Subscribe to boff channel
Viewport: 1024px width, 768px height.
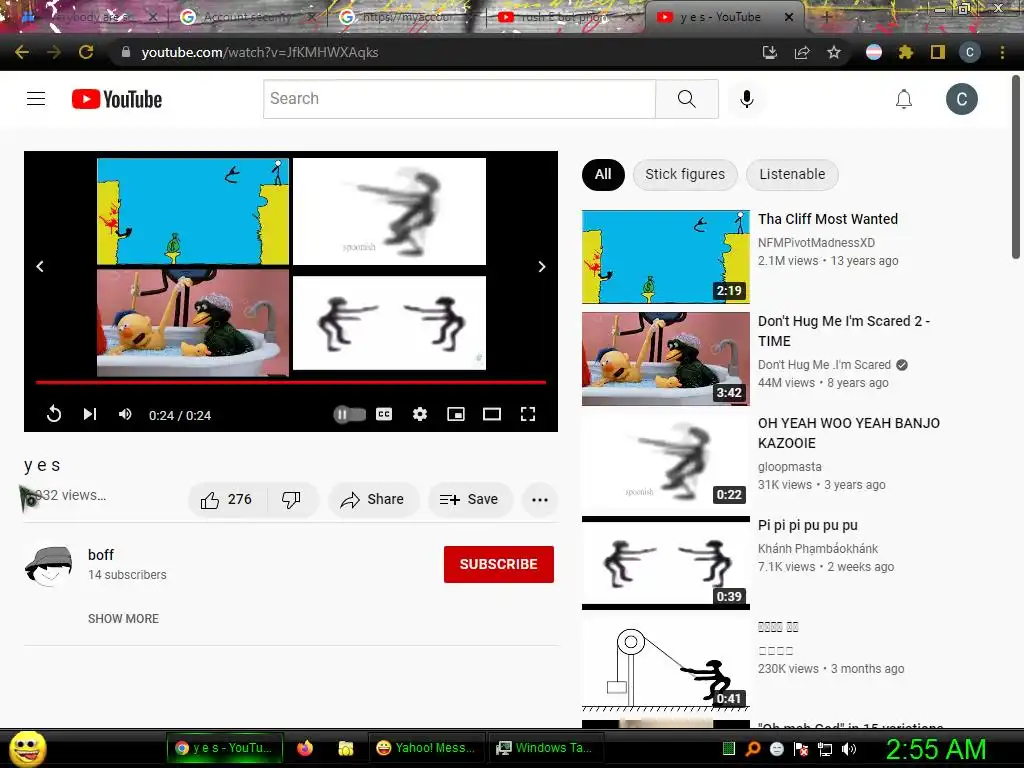(x=498, y=564)
